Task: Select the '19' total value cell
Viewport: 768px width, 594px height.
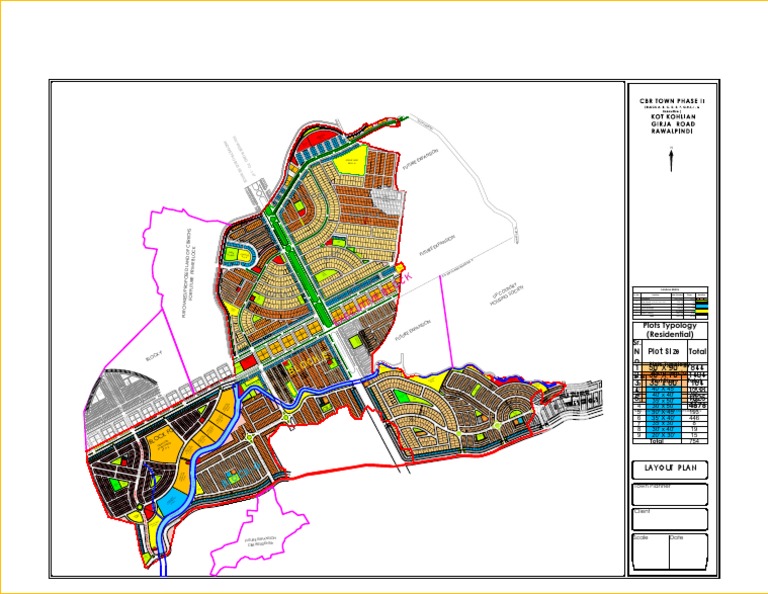Action: click(x=694, y=429)
